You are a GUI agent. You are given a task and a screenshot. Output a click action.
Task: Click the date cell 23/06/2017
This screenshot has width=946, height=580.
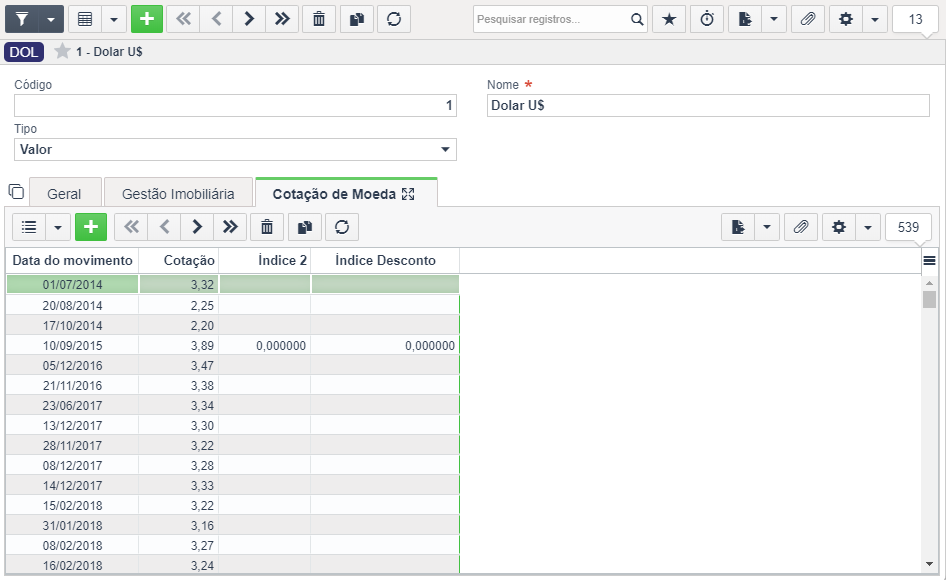tap(72, 406)
